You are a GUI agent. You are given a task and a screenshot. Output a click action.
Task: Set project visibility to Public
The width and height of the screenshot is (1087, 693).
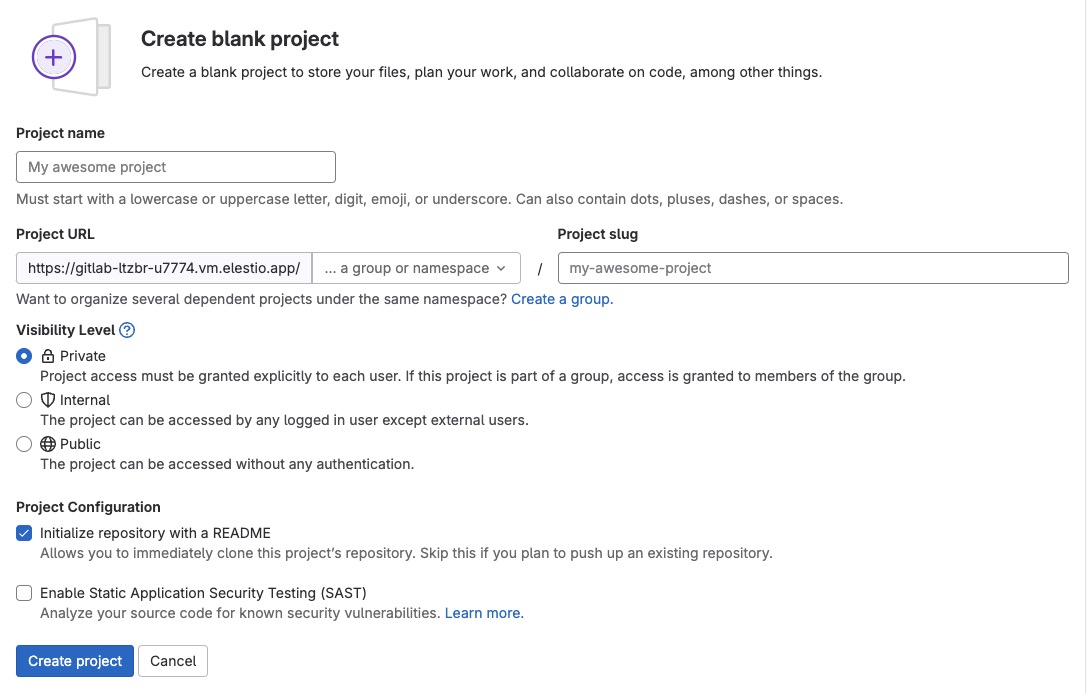[x=24, y=444]
